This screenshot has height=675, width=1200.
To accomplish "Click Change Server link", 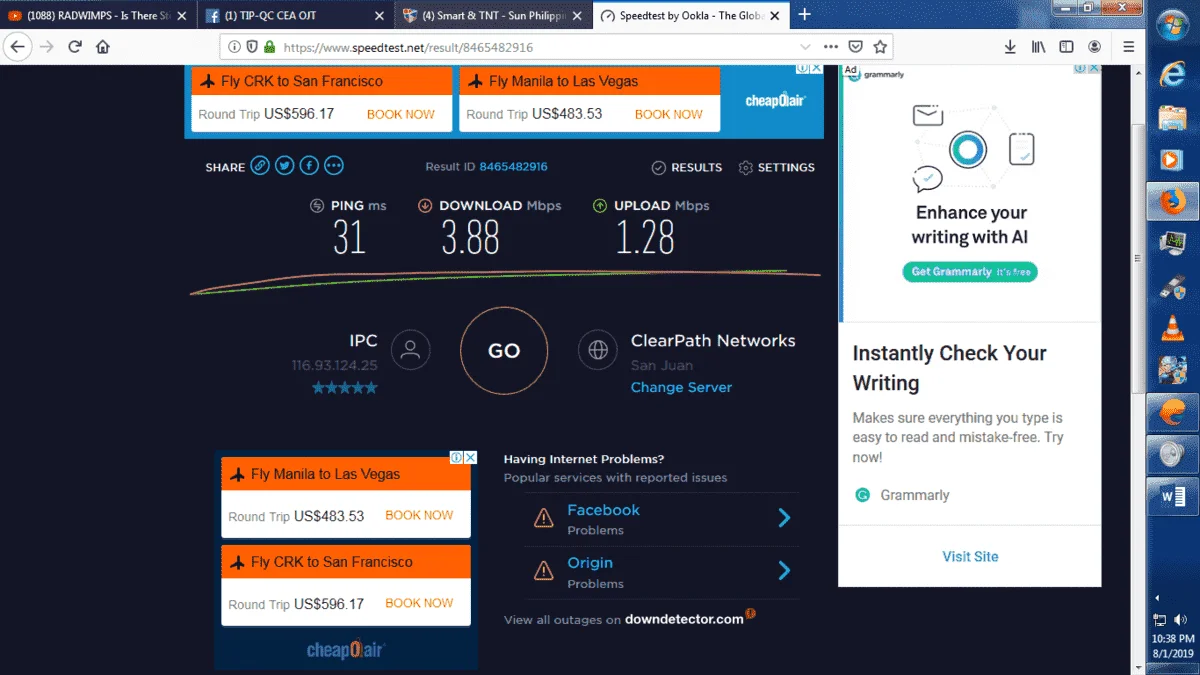I will [681, 387].
